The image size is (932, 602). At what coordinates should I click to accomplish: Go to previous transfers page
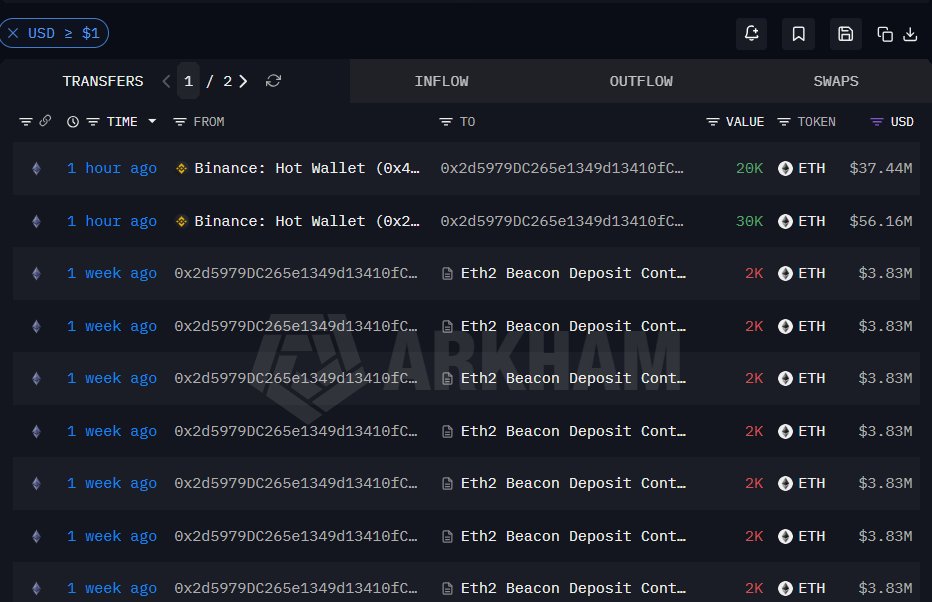[166, 81]
